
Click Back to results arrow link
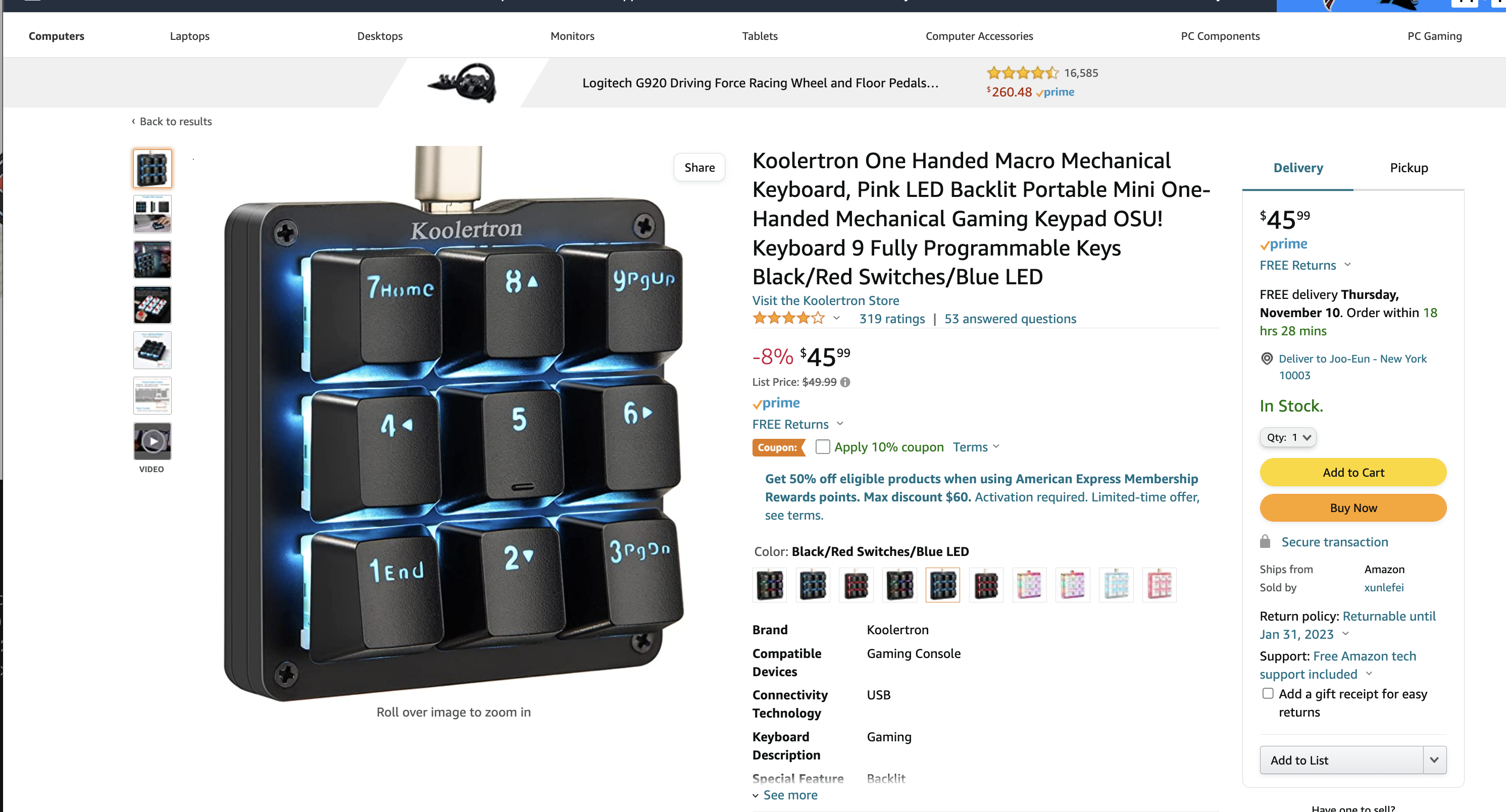click(x=171, y=122)
